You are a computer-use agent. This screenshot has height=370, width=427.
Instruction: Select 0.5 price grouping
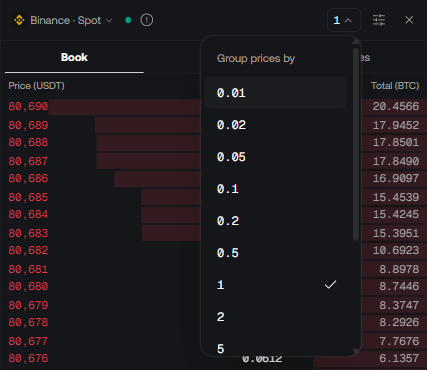[x=276, y=253]
